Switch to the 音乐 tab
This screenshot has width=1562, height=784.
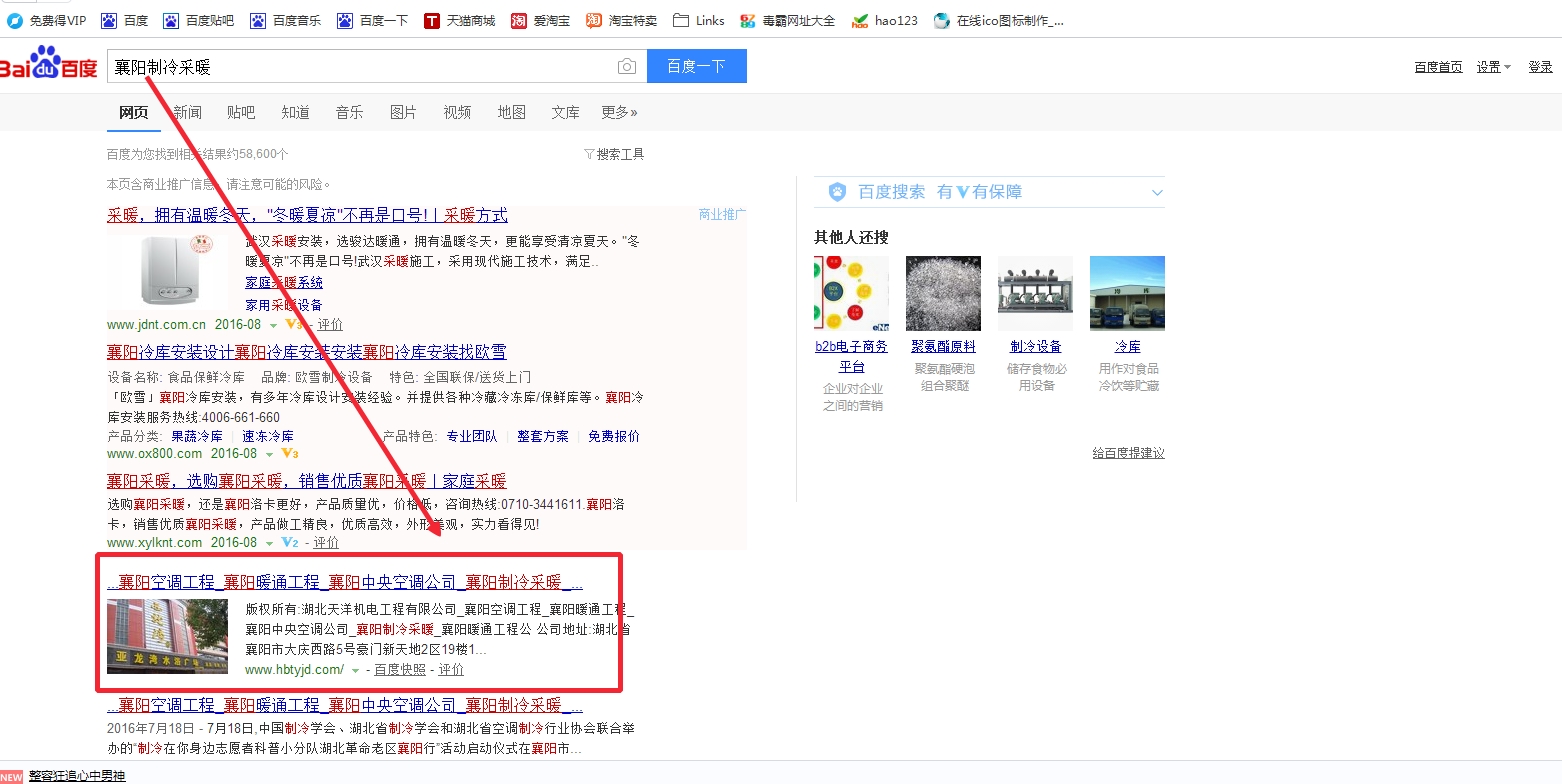coord(349,112)
